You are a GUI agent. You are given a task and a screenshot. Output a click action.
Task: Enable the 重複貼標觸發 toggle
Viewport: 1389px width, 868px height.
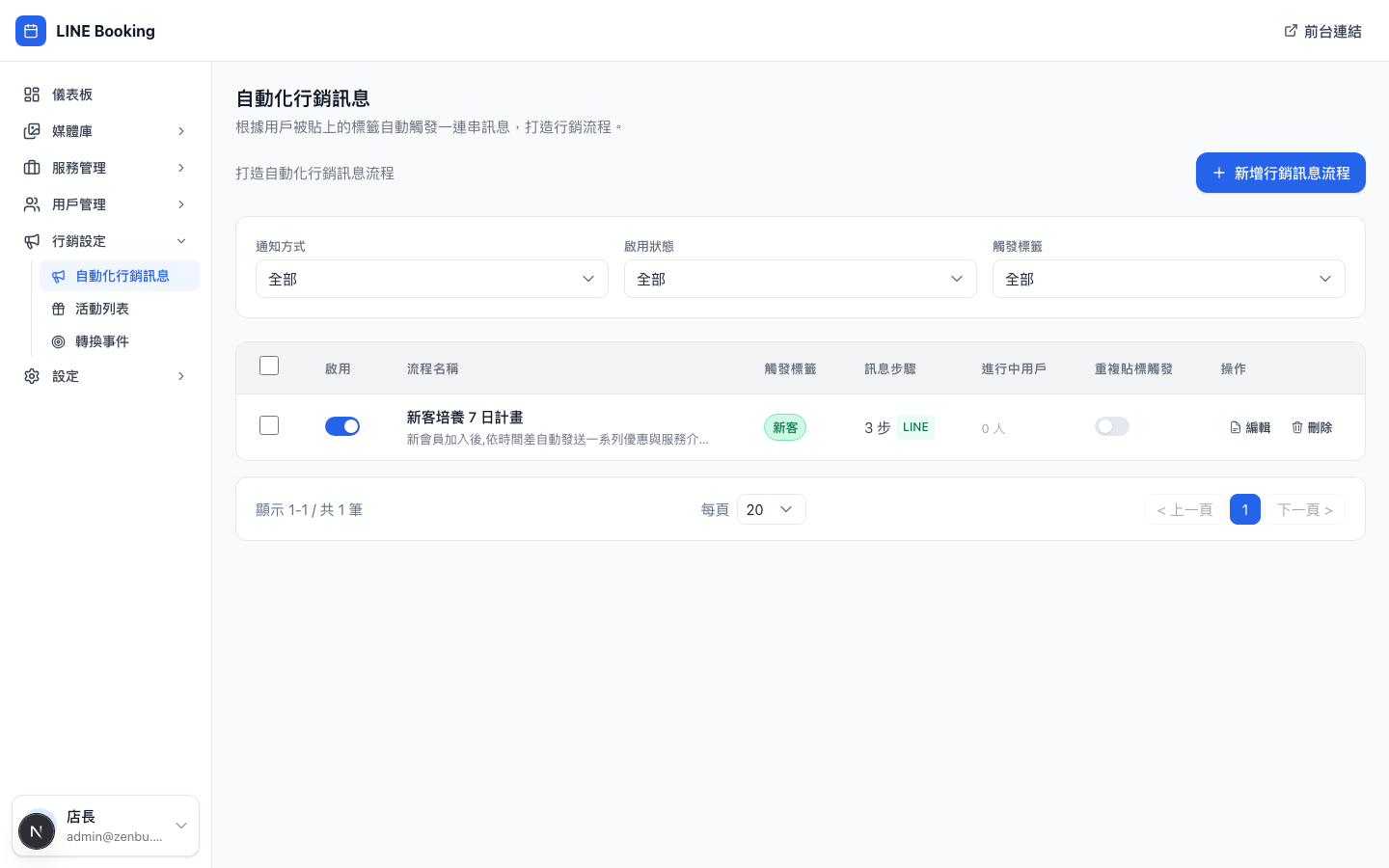click(x=1111, y=425)
